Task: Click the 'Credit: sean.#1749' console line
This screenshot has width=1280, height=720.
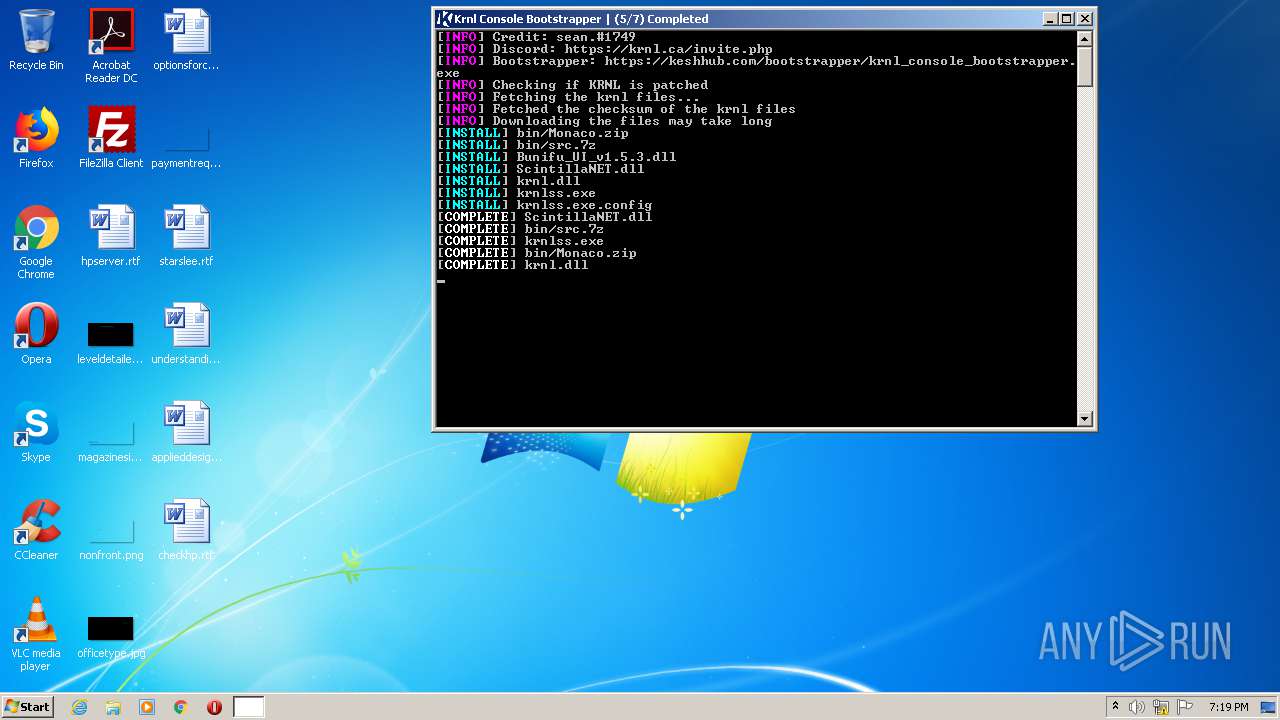Action: pos(536,37)
